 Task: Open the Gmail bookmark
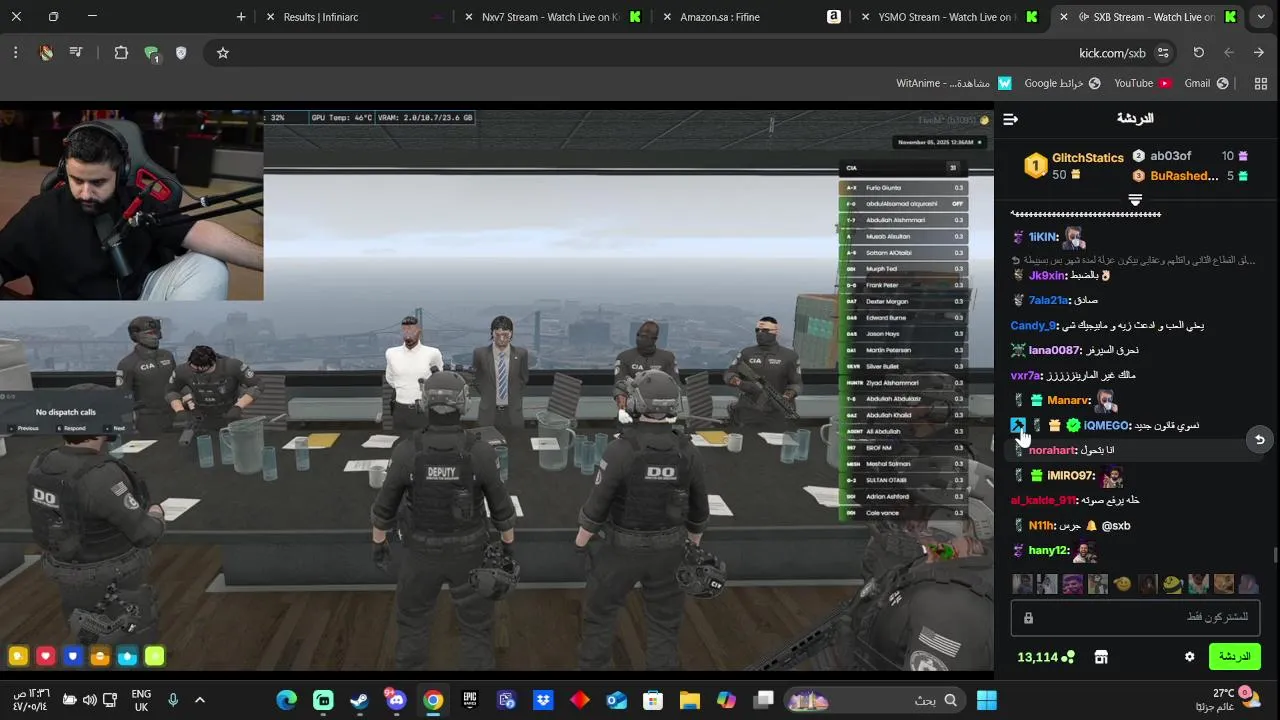pyautogui.click(x=1206, y=84)
